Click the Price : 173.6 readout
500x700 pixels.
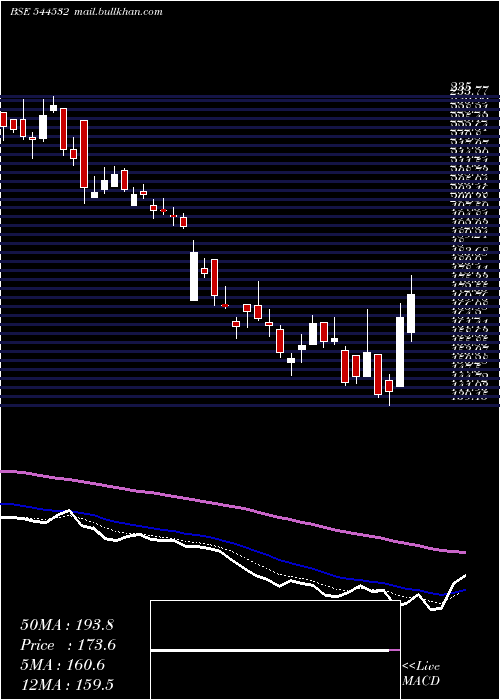(68, 645)
